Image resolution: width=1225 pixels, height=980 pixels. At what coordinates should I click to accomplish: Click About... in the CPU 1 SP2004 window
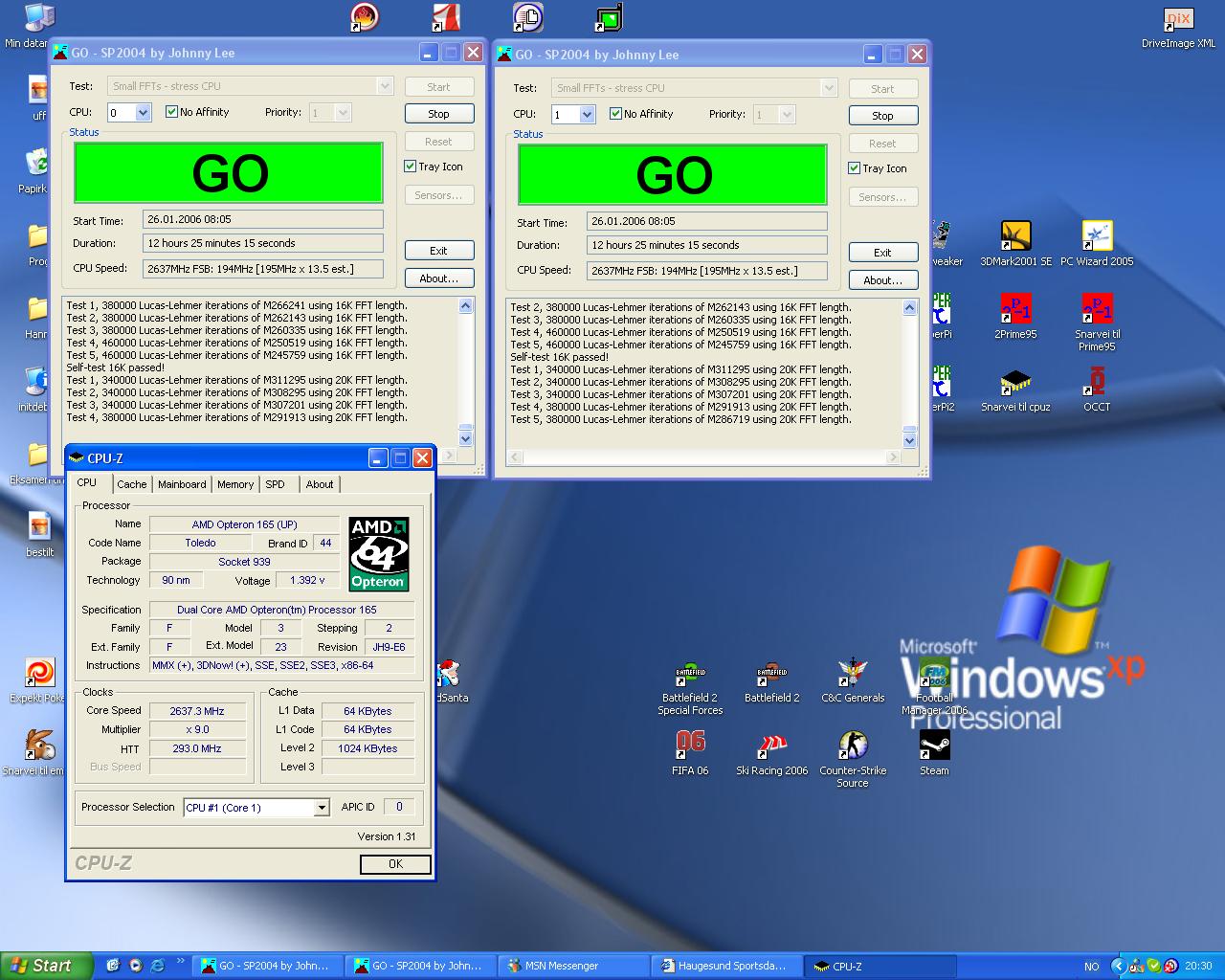click(883, 280)
